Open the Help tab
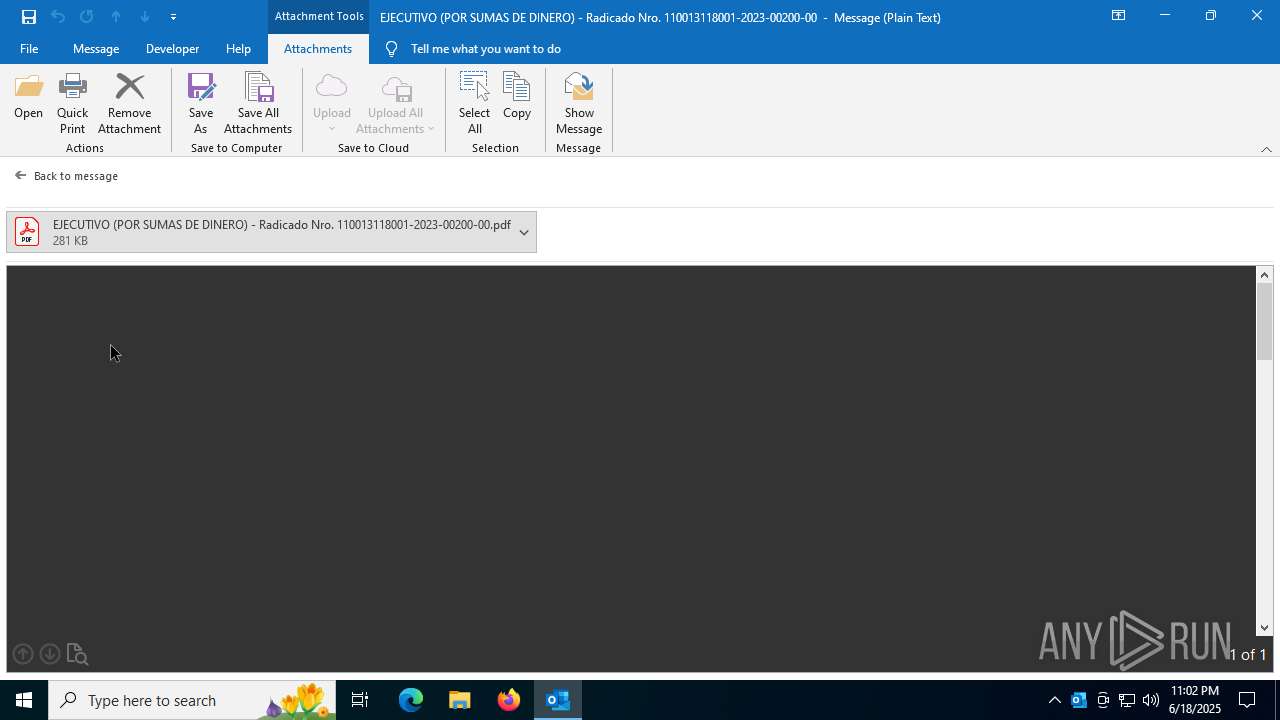The height and width of the screenshot is (720, 1280). coord(238,49)
